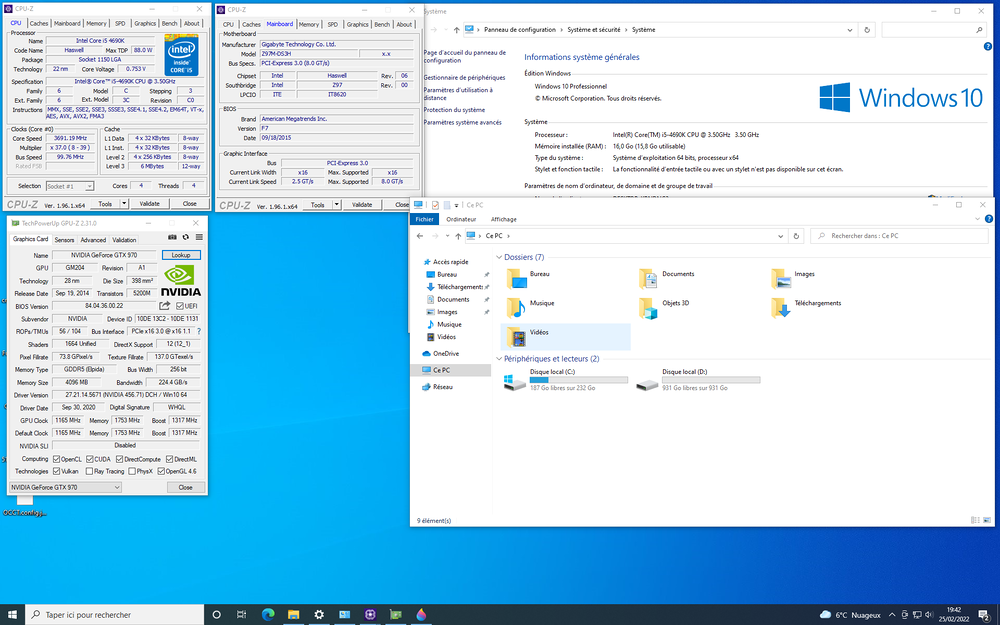The height and width of the screenshot is (625, 1000).
Task: Click the Bus Interface question mark in GPU-Z
Action: [x=199, y=332]
